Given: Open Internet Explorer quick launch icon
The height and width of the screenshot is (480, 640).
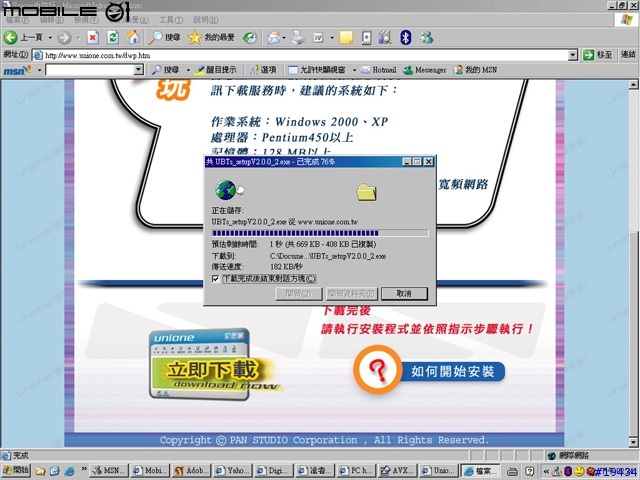Looking at the screenshot, I should coord(70,471).
